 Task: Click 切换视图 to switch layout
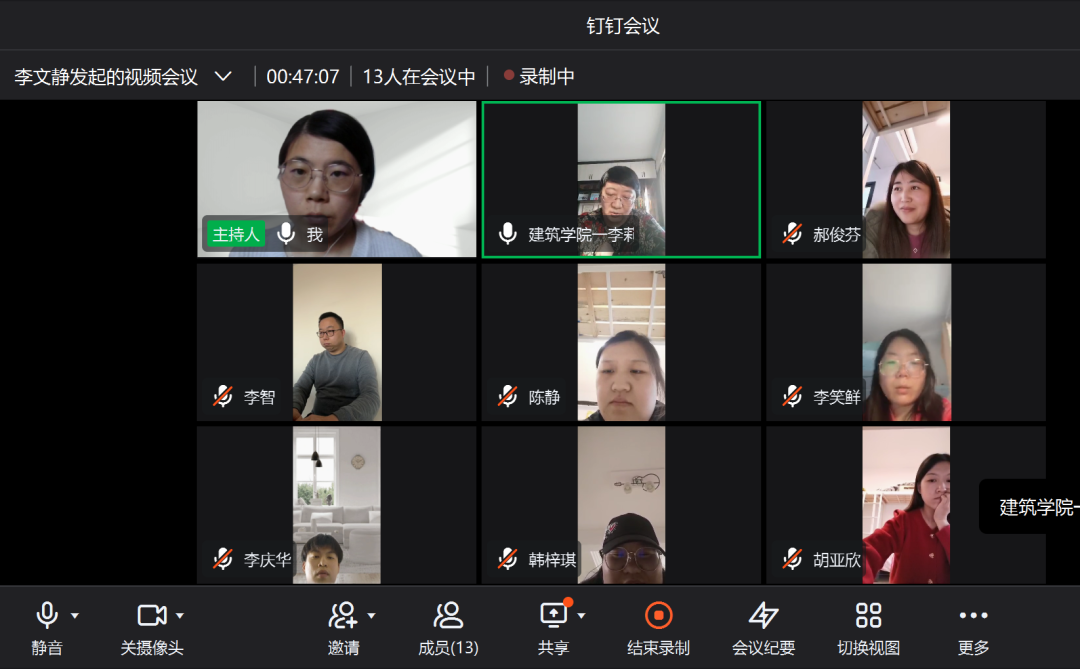pos(868,615)
